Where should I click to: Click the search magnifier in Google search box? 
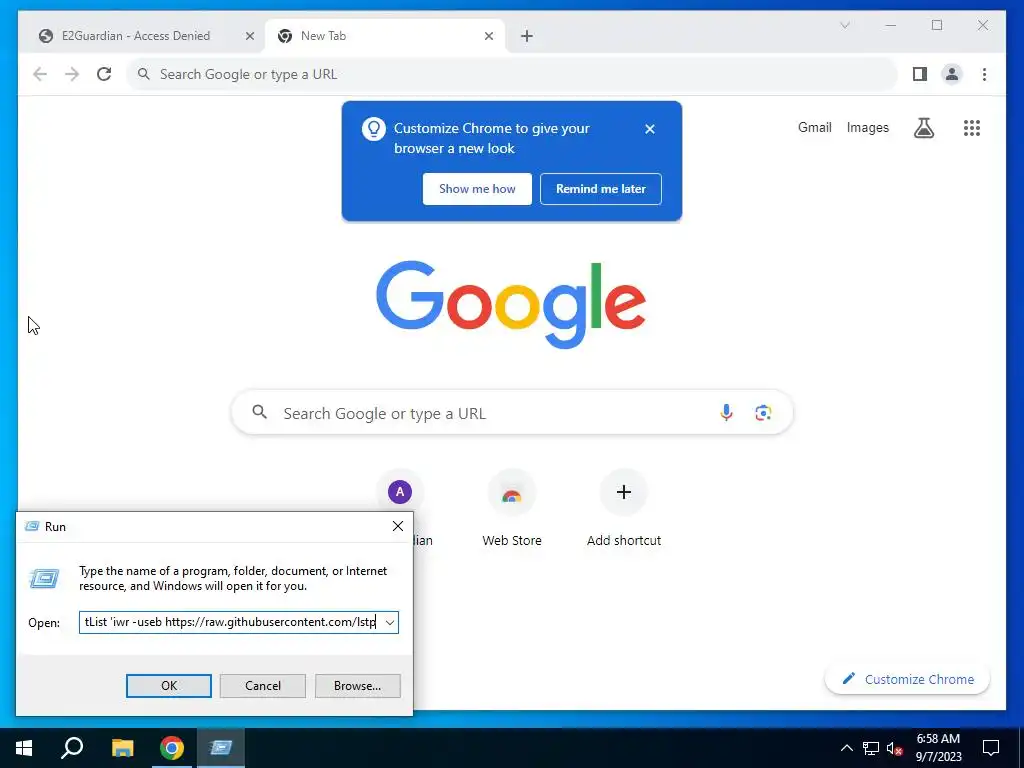tap(260, 412)
